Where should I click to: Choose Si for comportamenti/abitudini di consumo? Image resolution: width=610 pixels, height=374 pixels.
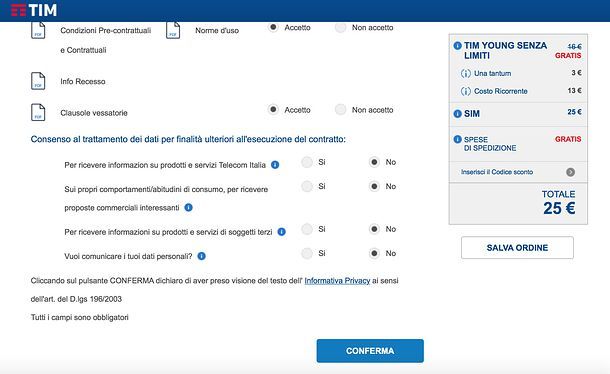click(x=307, y=186)
